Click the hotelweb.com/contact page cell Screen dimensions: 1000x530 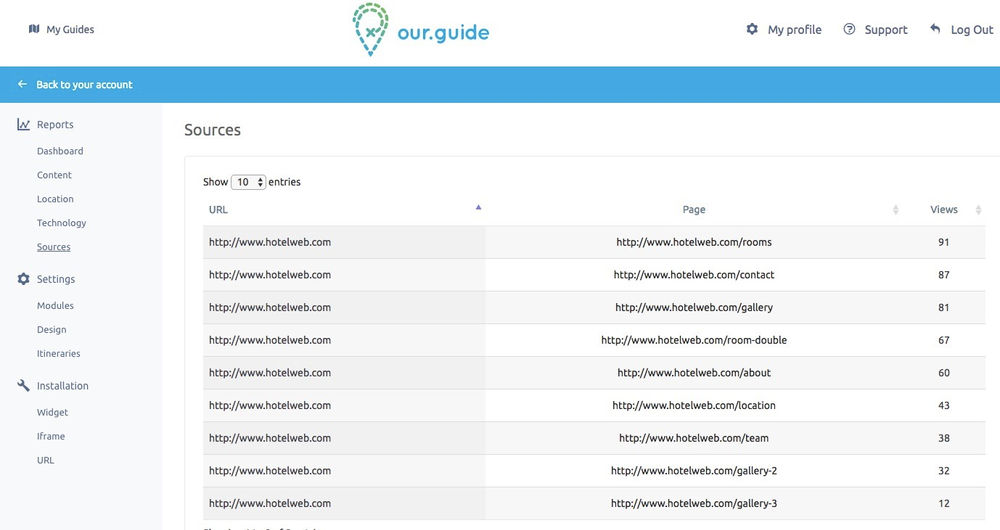coord(694,275)
